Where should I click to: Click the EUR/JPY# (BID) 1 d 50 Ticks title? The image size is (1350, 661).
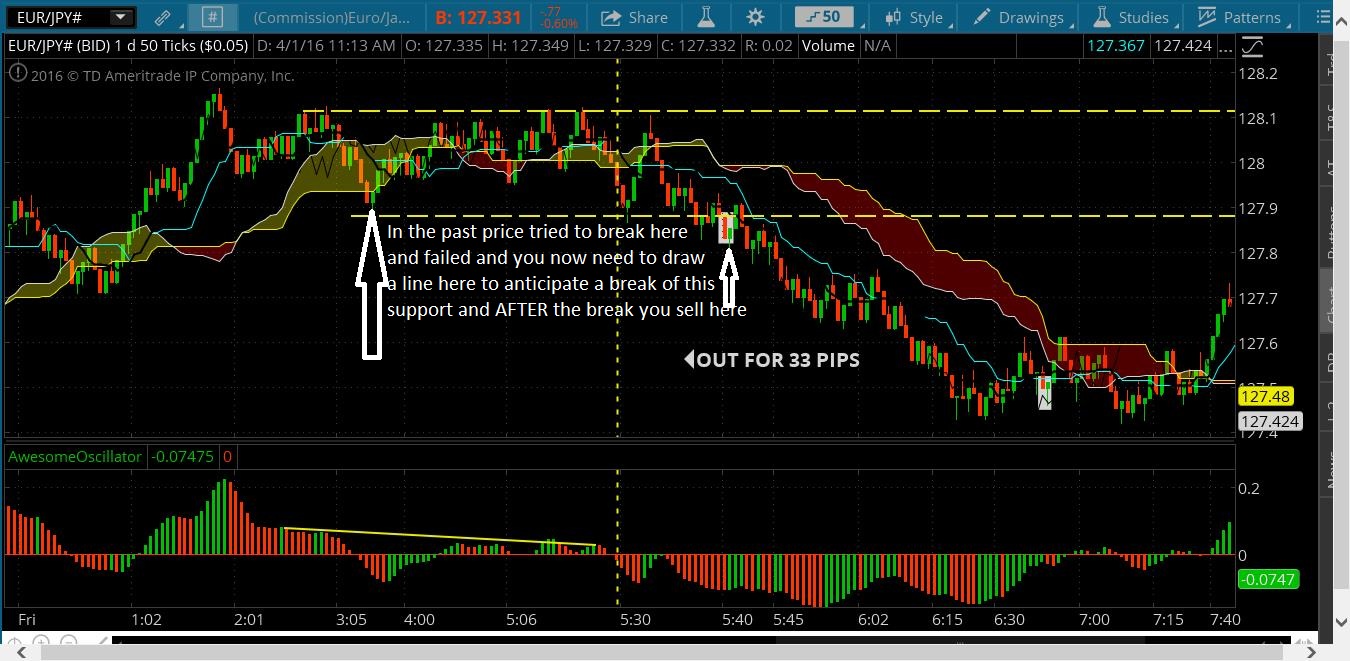[x=127, y=46]
